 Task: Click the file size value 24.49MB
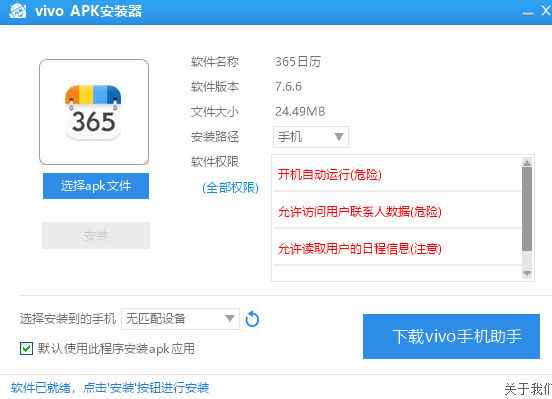300,112
